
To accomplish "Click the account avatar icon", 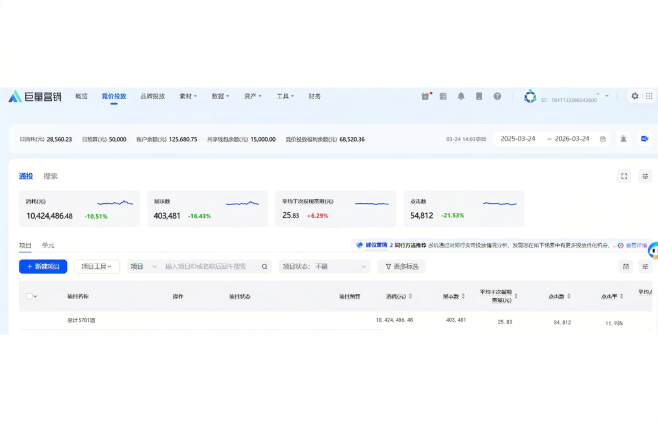I will point(530,96).
